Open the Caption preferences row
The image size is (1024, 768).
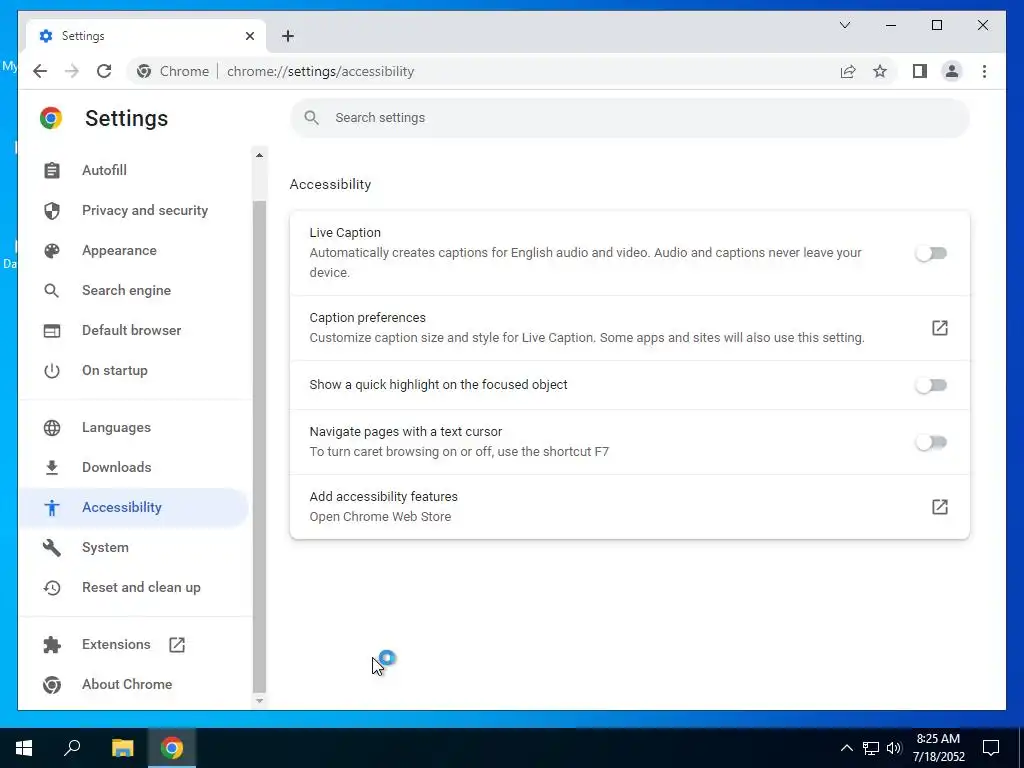(630, 328)
